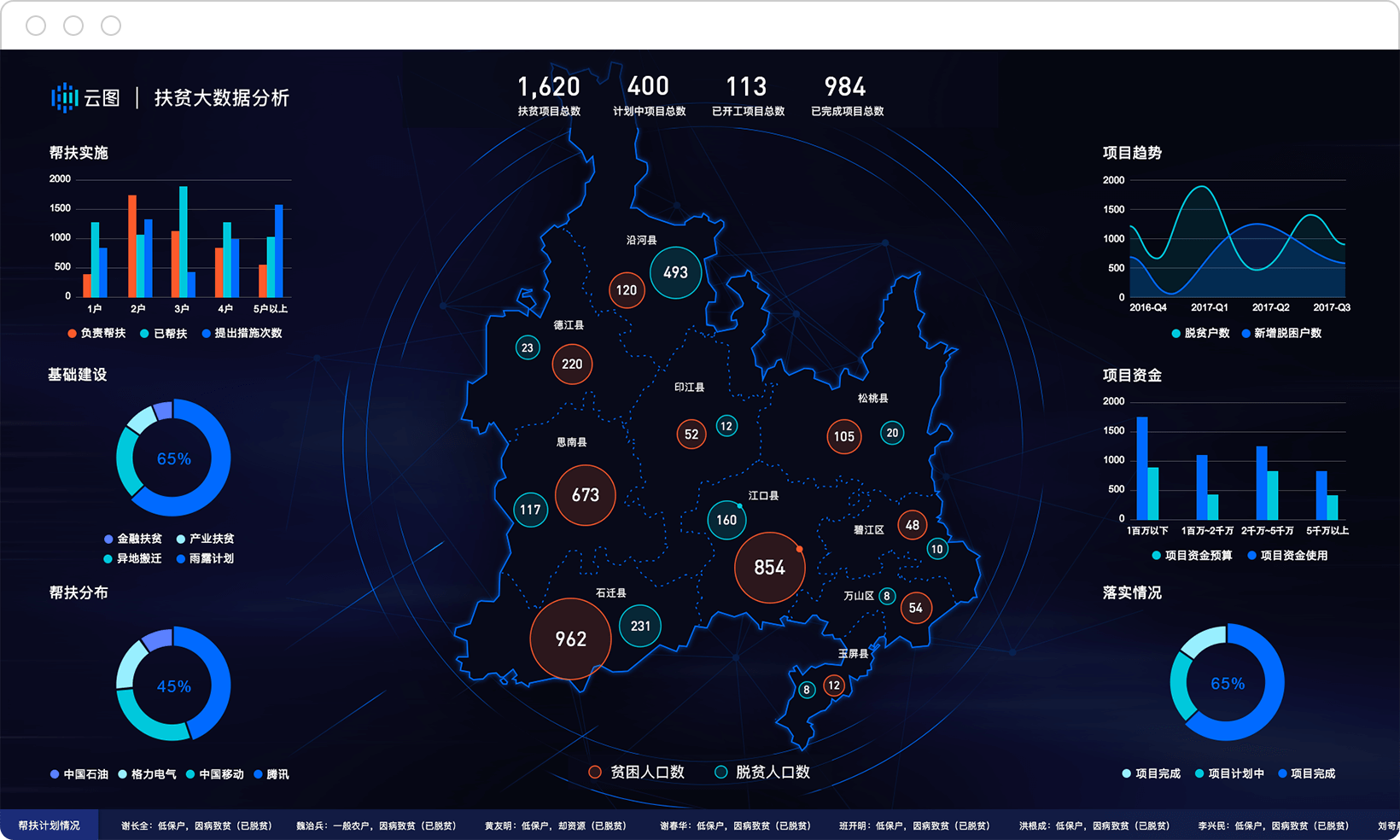The width and height of the screenshot is (1400, 840).
Task: Click the 1百万以下 axis label
Action: click(1147, 531)
